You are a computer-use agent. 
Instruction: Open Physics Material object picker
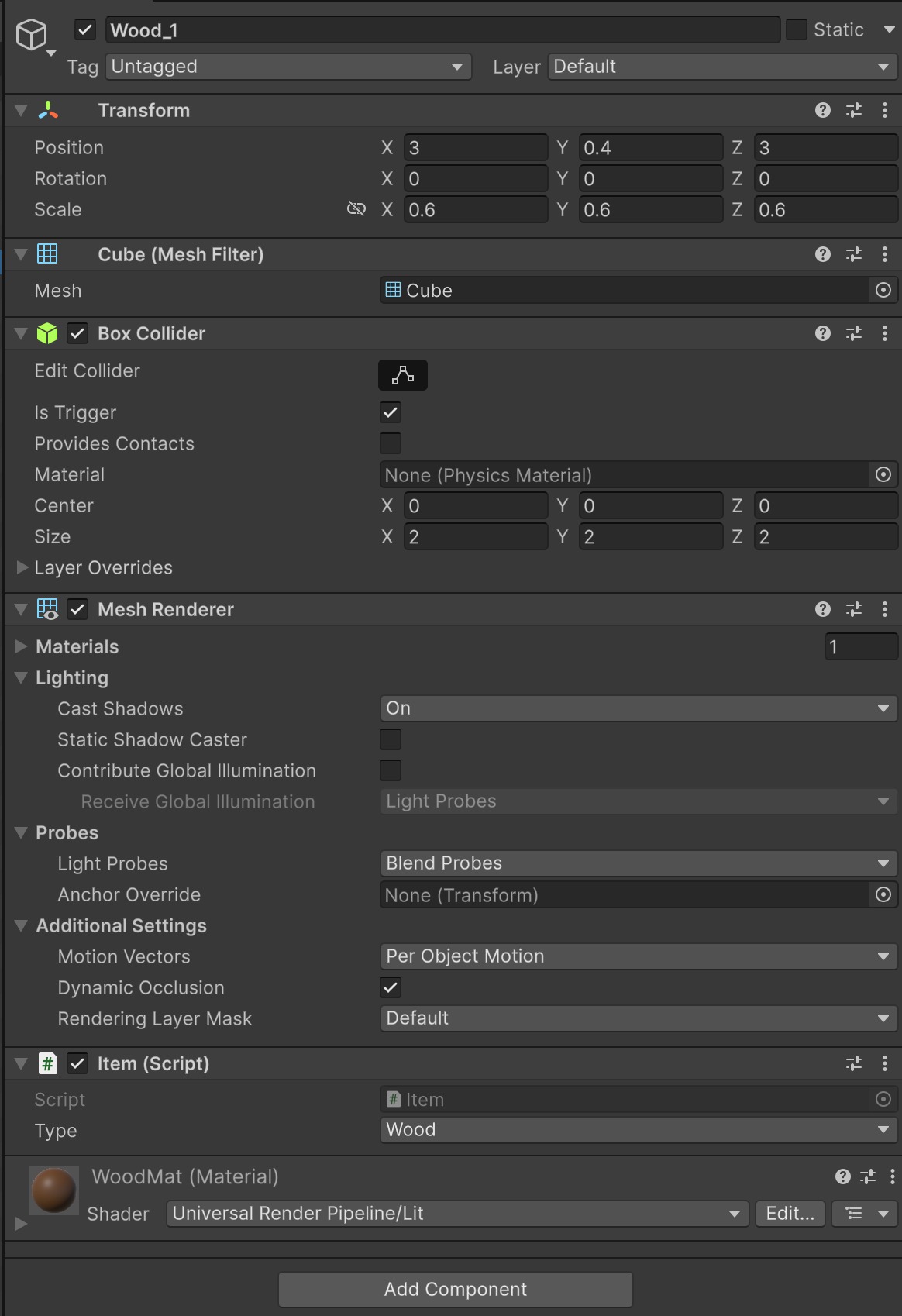coord(883,474)
